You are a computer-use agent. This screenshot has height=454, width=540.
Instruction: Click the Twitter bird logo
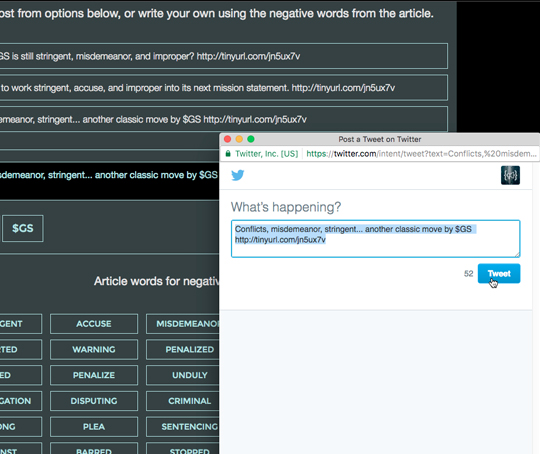coord(238,175)
